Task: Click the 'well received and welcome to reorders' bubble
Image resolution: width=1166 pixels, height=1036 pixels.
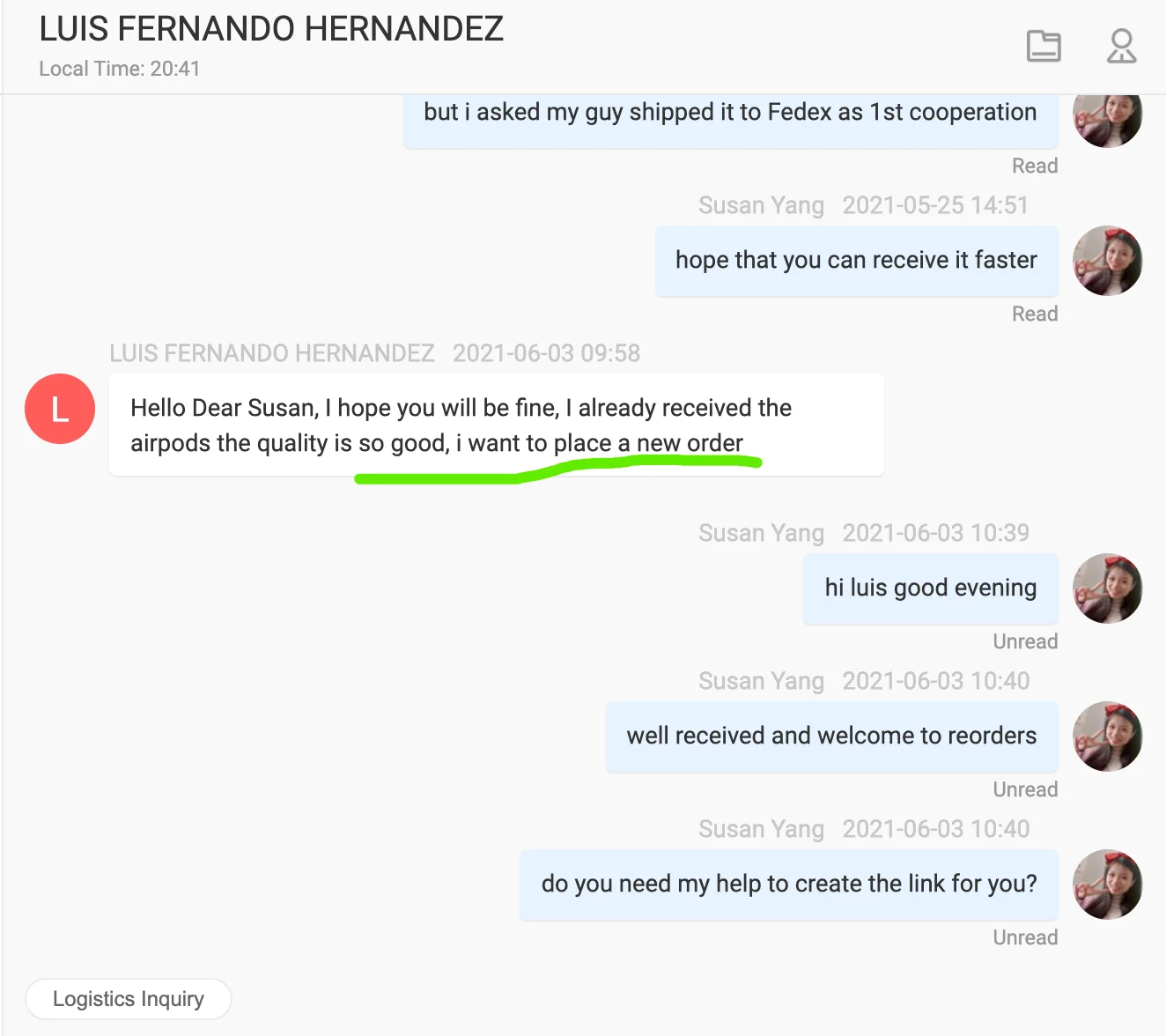Action: tap(831, 736)
